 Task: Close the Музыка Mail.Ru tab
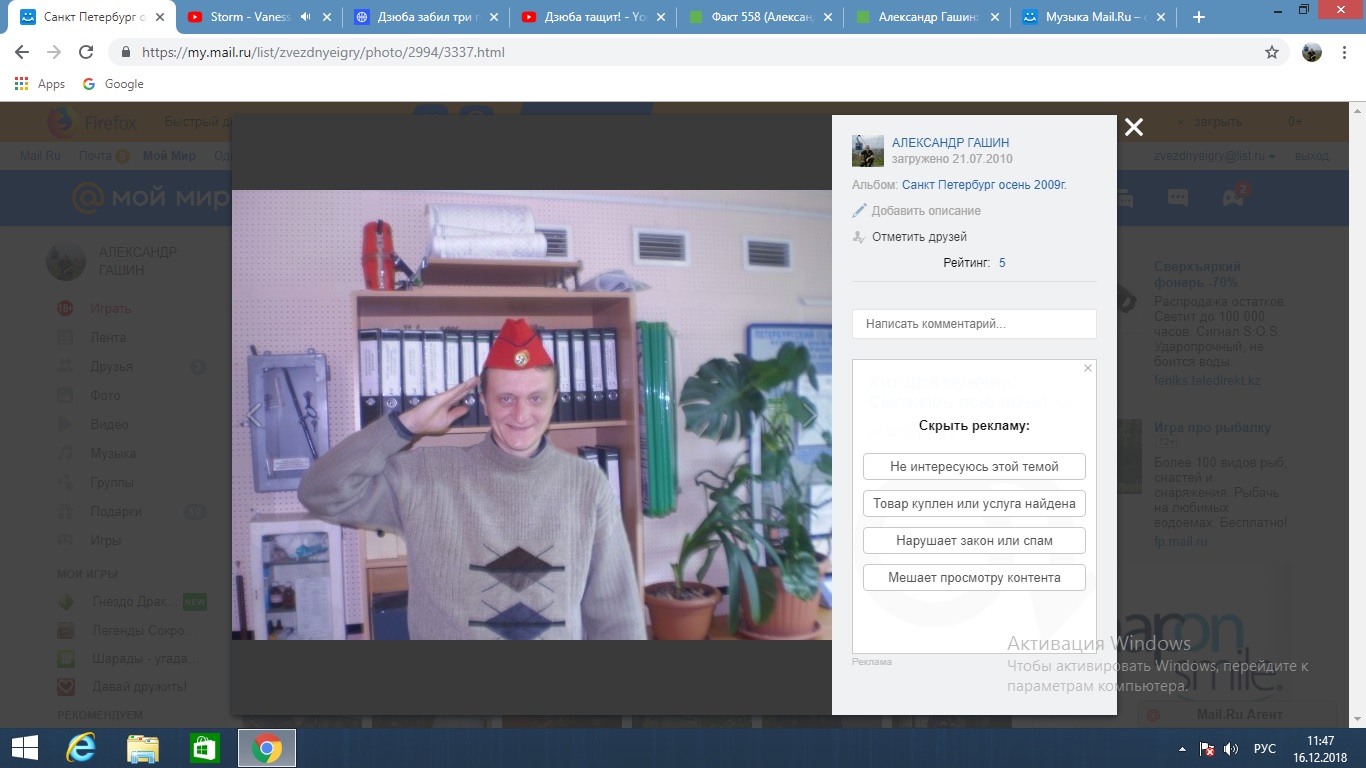1161,17
